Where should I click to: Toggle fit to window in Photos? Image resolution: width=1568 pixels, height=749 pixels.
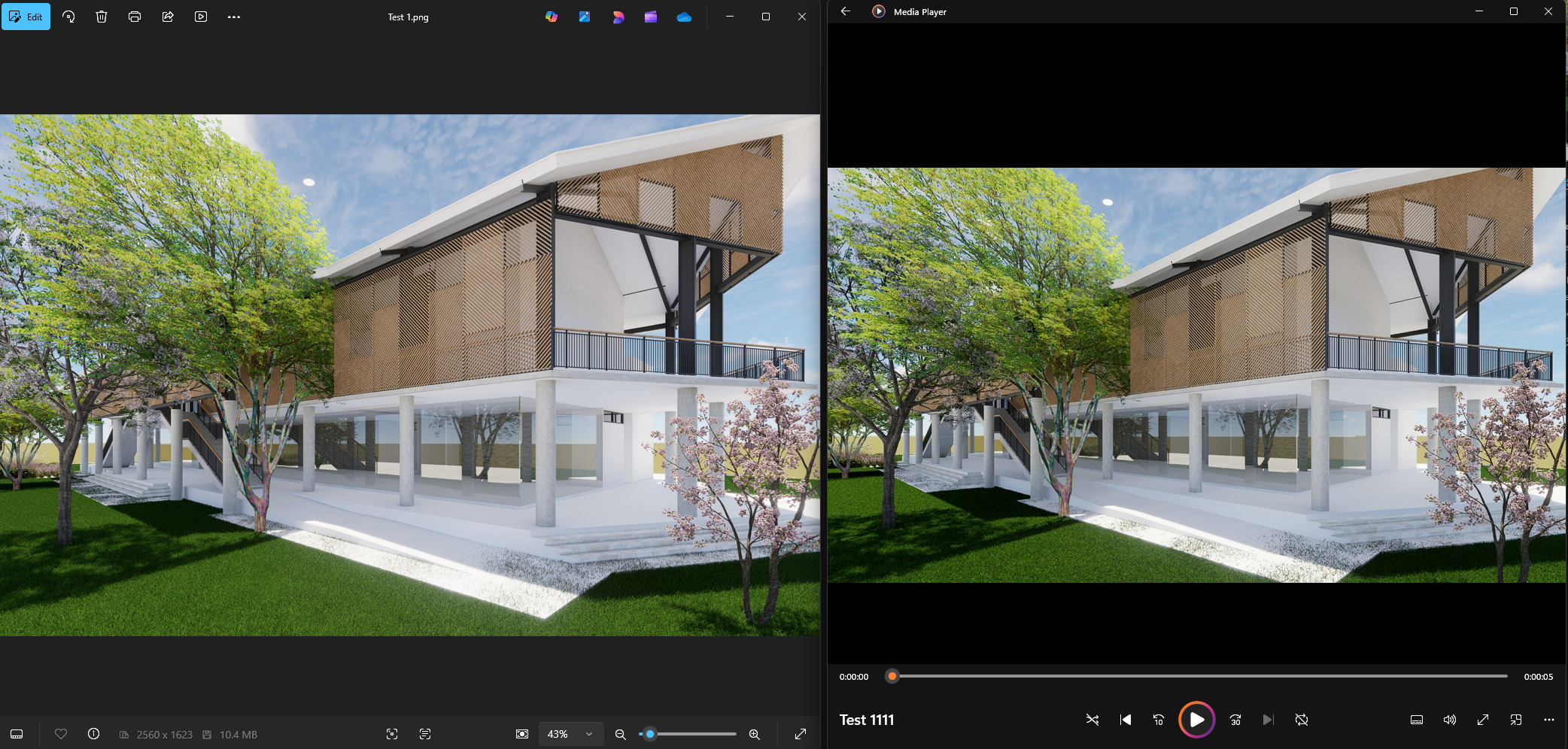522,734
